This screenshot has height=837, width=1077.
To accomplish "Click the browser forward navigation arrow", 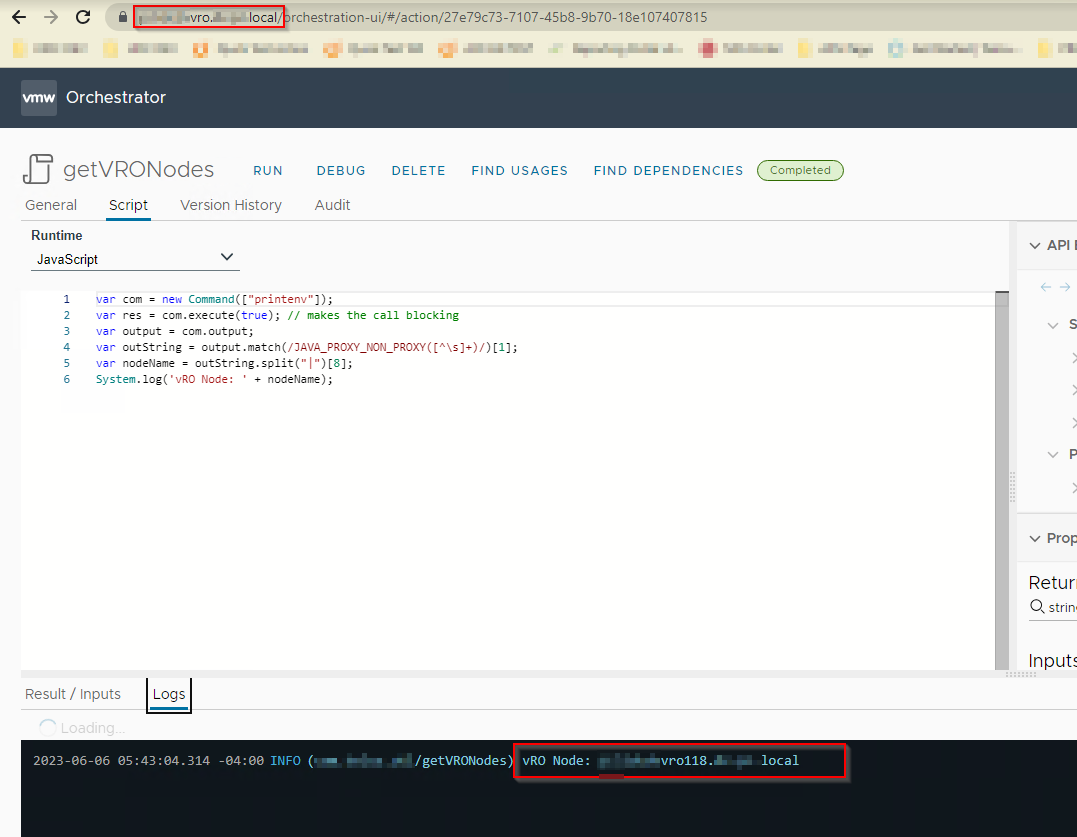I will click(51, 16).
